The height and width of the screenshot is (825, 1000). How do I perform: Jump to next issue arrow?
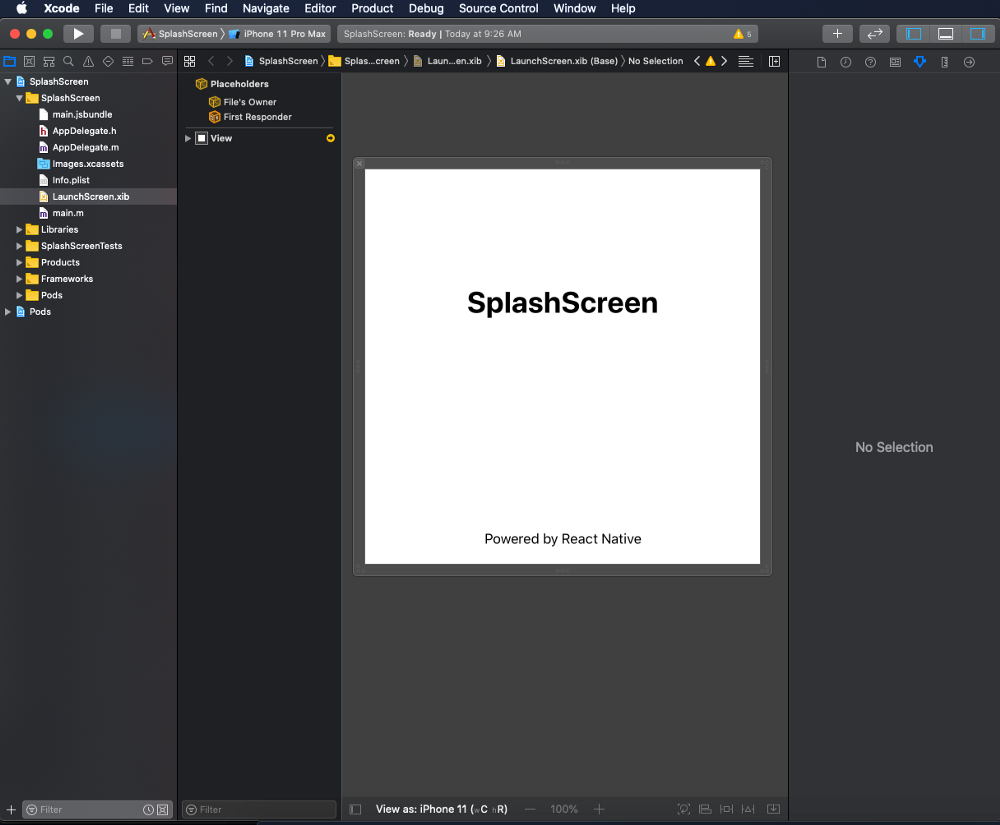[724, 61]
